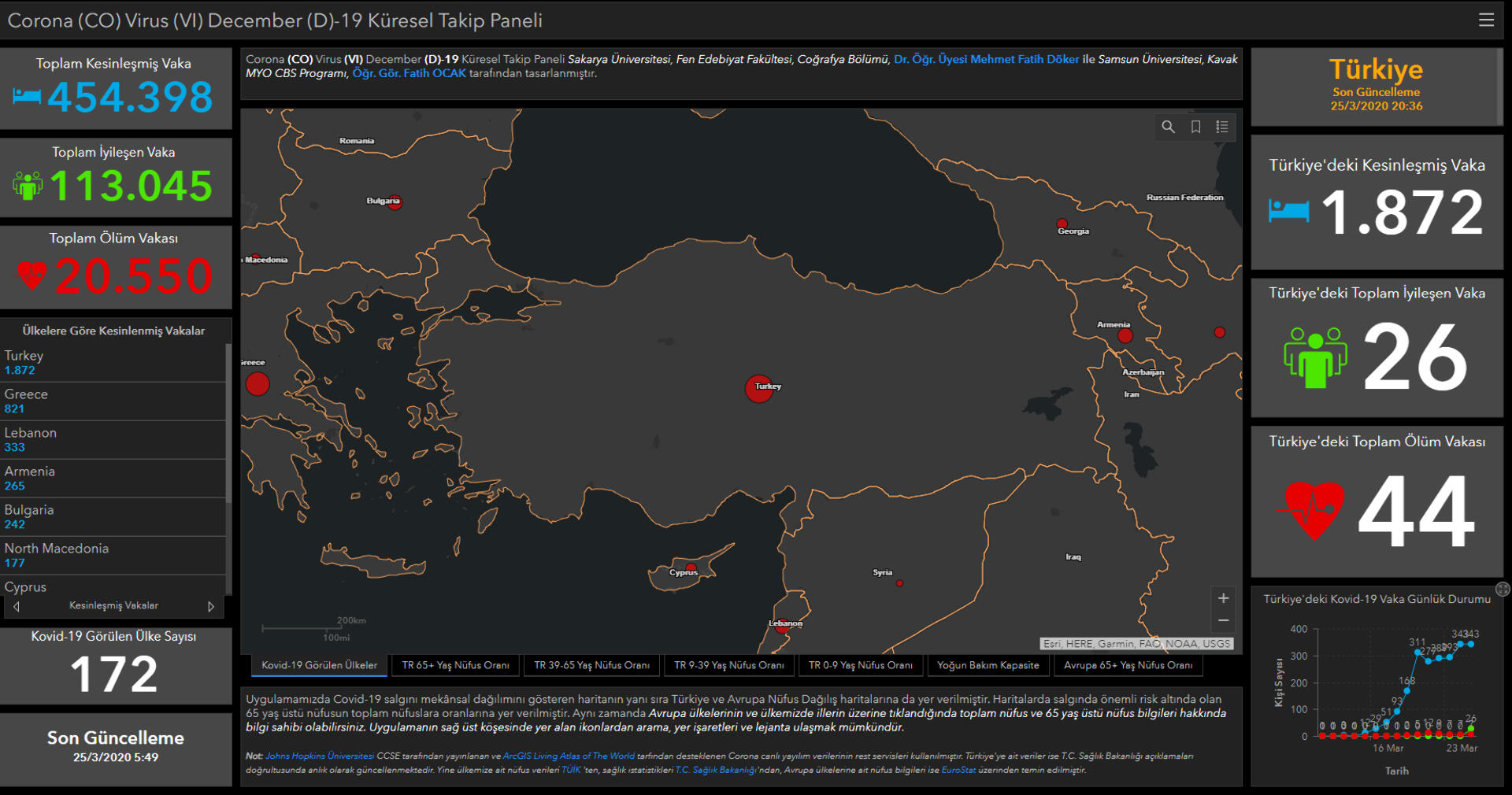Image resolution: width=1512 pixels, height=795 pixels.
Task: Open the map search tool
Action: pos(1168,127)
